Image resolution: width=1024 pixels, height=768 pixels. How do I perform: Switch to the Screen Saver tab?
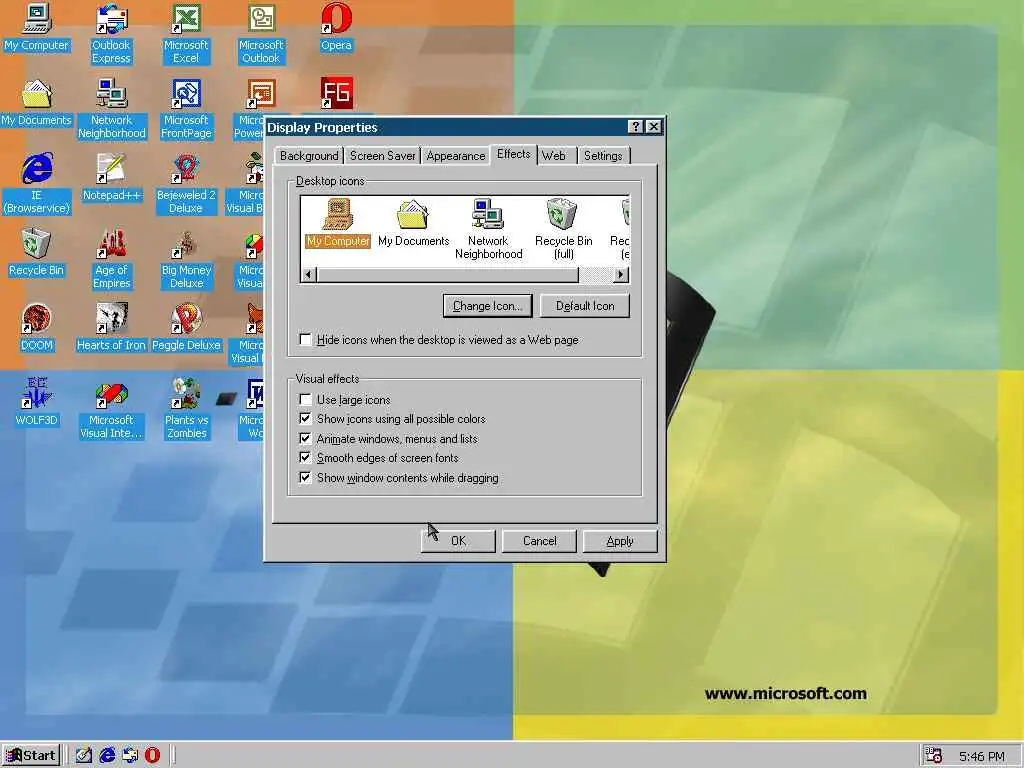tap(382, 156)
